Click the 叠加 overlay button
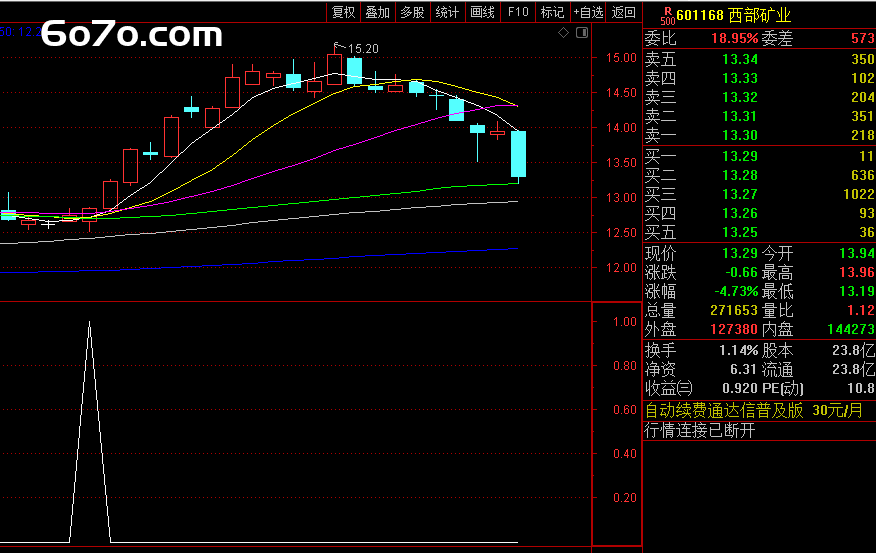 pyautogui.click(x=378, y=12)
